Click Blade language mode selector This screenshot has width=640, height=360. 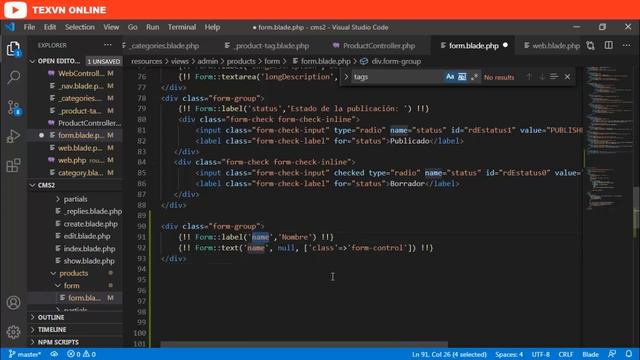pyautogui.click(x=590, y=354)
